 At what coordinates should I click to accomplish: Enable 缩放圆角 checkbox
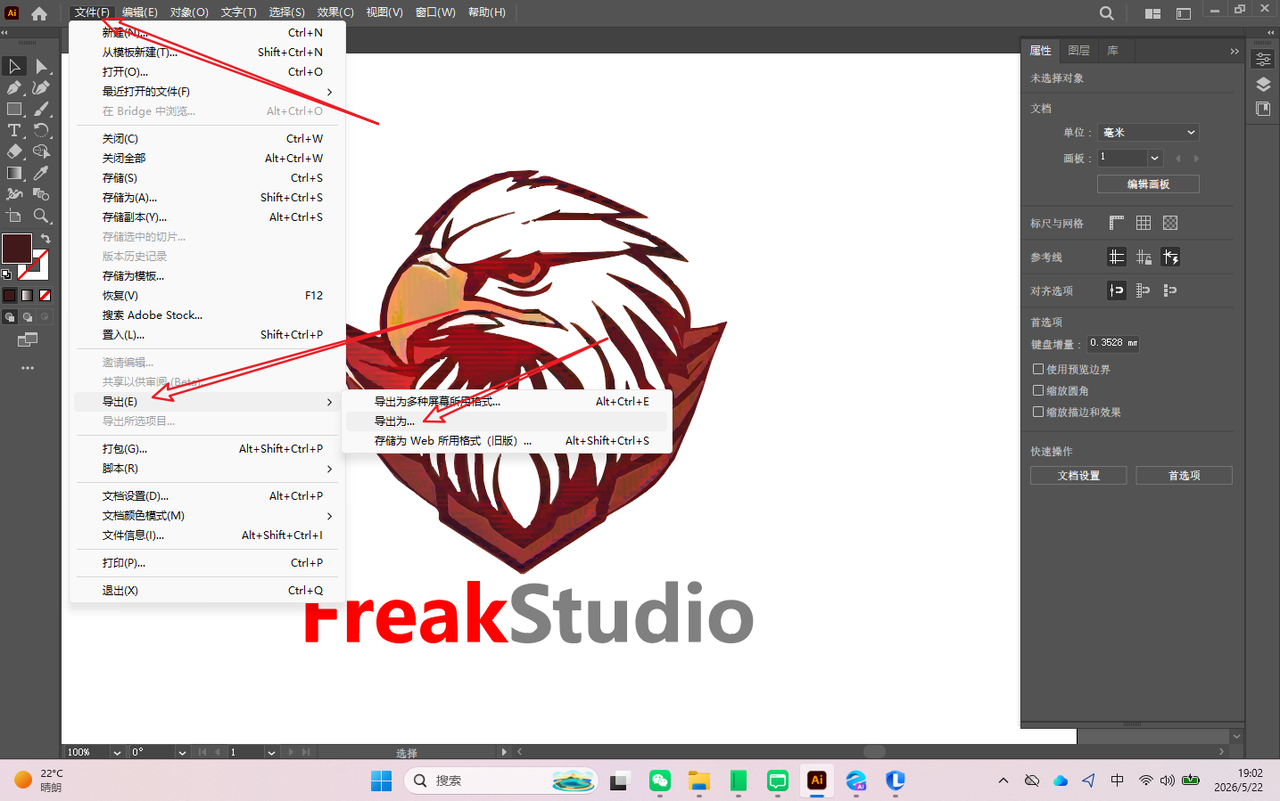pyautogui.click(x=1038, y=391)
